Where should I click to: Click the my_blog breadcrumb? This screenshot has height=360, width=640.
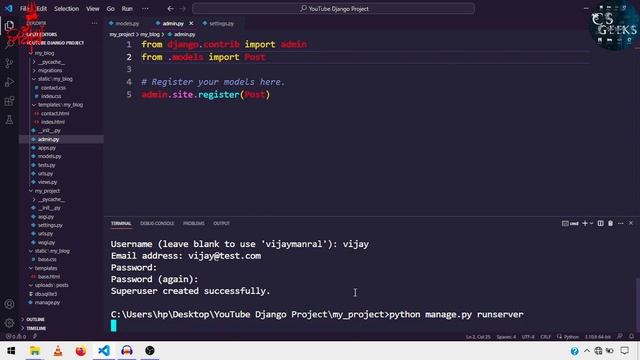(x=150, y=35)
